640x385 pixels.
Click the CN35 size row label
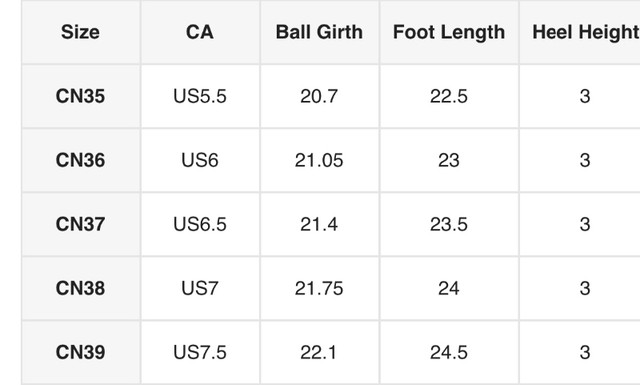[x=80, y=96]
